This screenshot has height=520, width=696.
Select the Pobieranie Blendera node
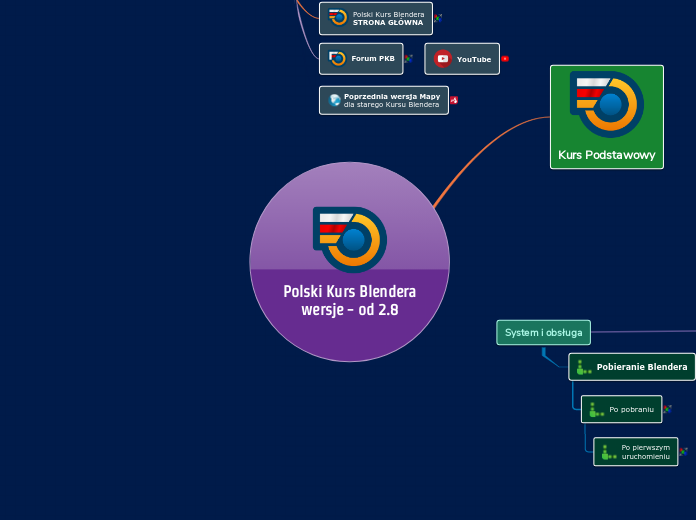pos(632,367)
